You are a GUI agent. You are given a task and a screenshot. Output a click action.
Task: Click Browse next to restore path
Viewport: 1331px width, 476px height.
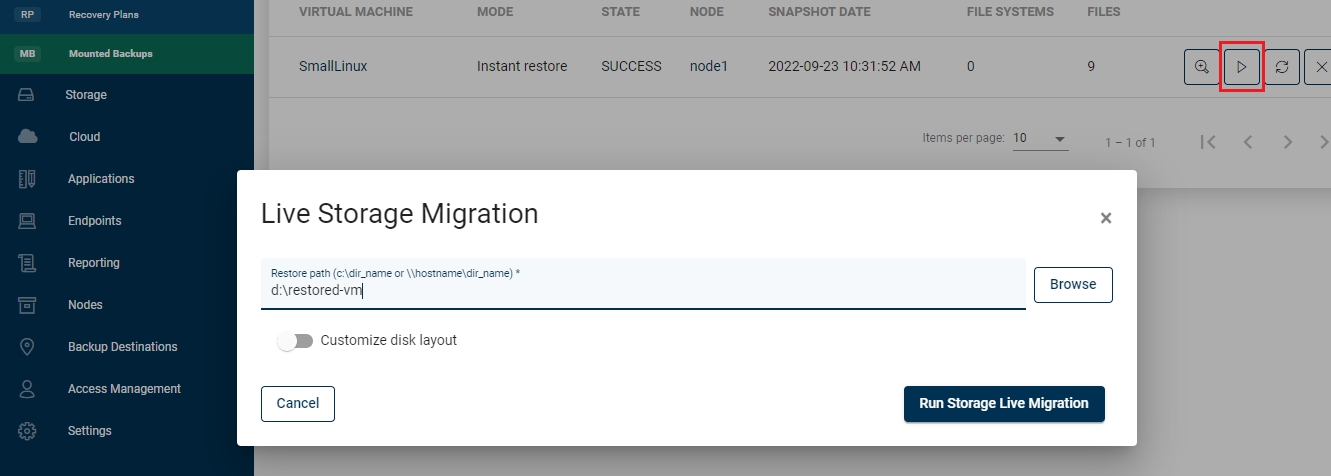click(x=1072, y=284)
